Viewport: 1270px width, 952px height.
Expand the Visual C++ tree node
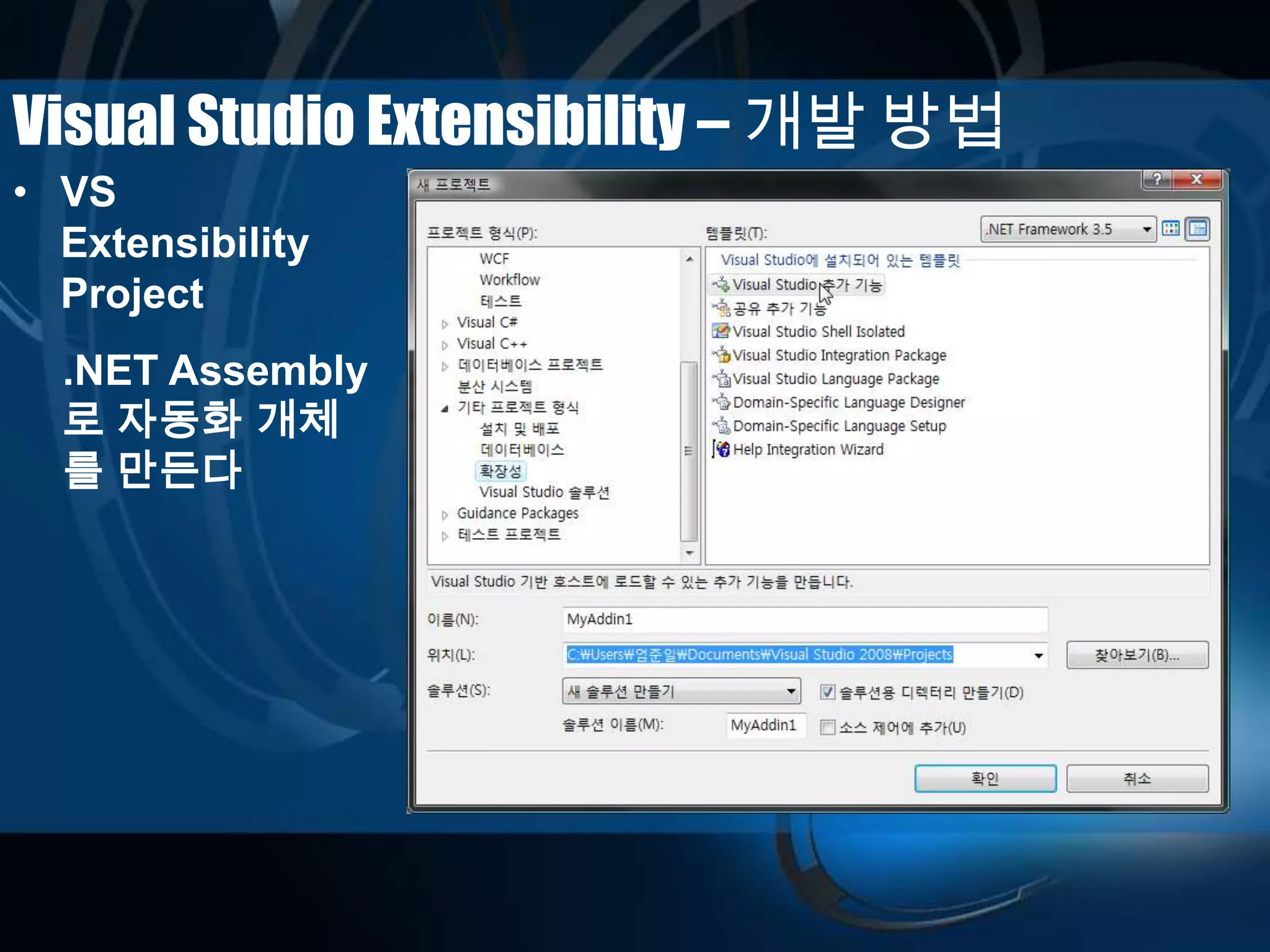(445, 345)
